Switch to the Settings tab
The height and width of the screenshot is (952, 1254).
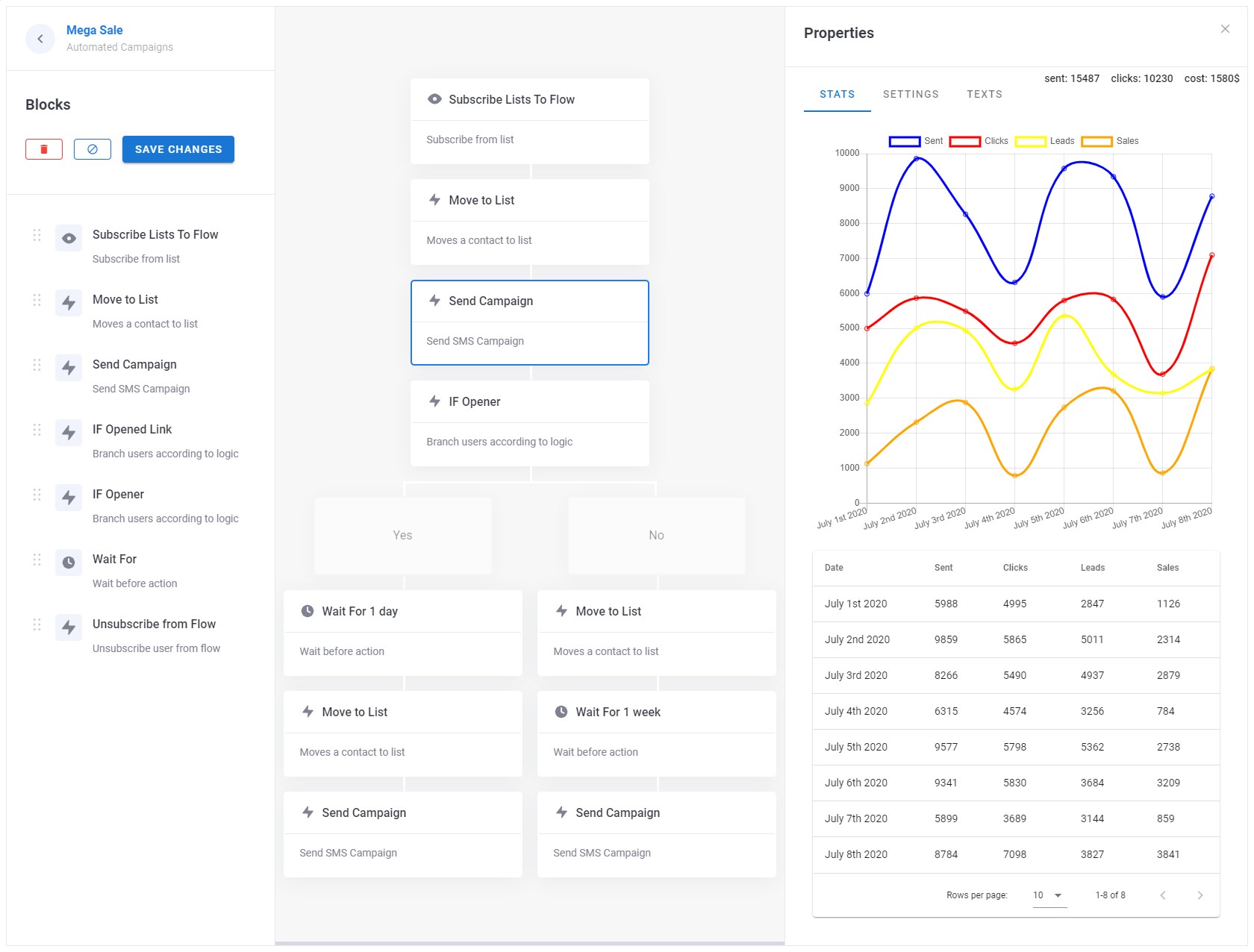911,94
